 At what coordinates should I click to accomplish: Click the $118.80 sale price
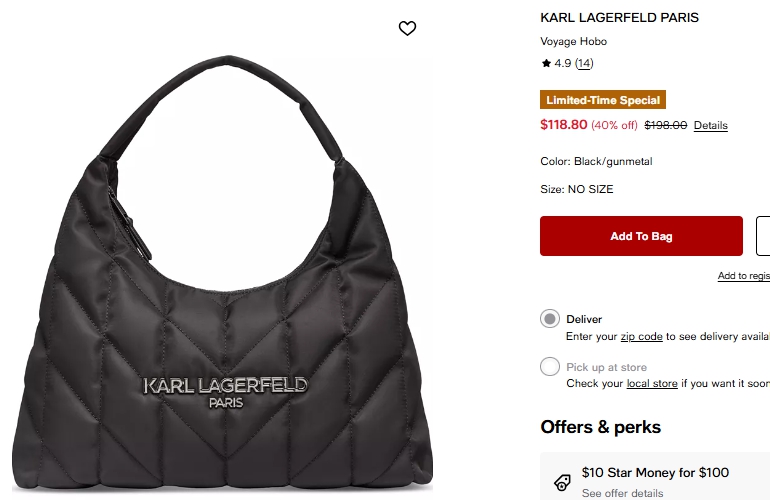pyautogui.click(x=564, y=125)
